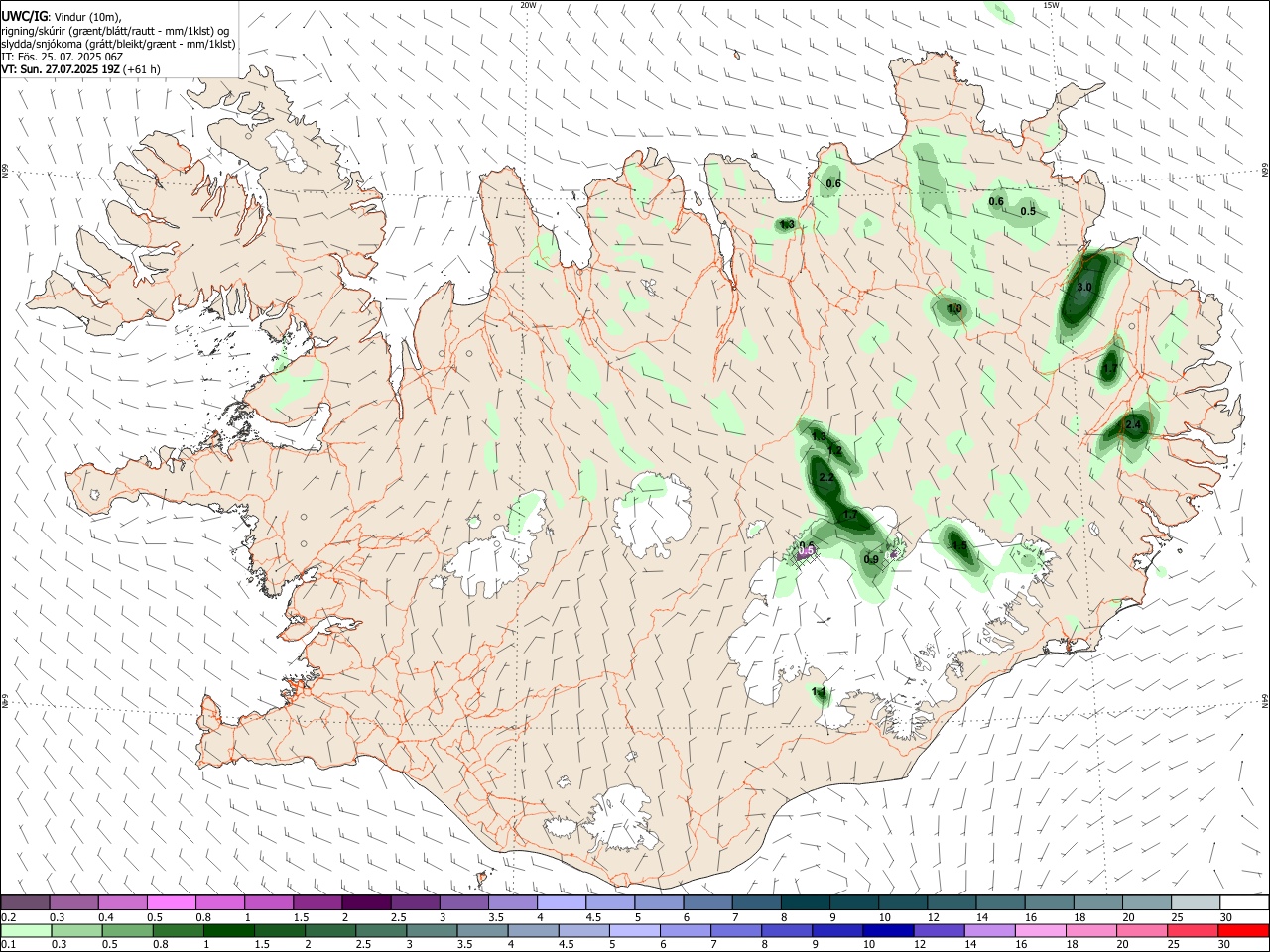1270x952 pixels.
Task: Select the darkest purple 2 swatch in the snow scale
Action: tap(366, 903)
